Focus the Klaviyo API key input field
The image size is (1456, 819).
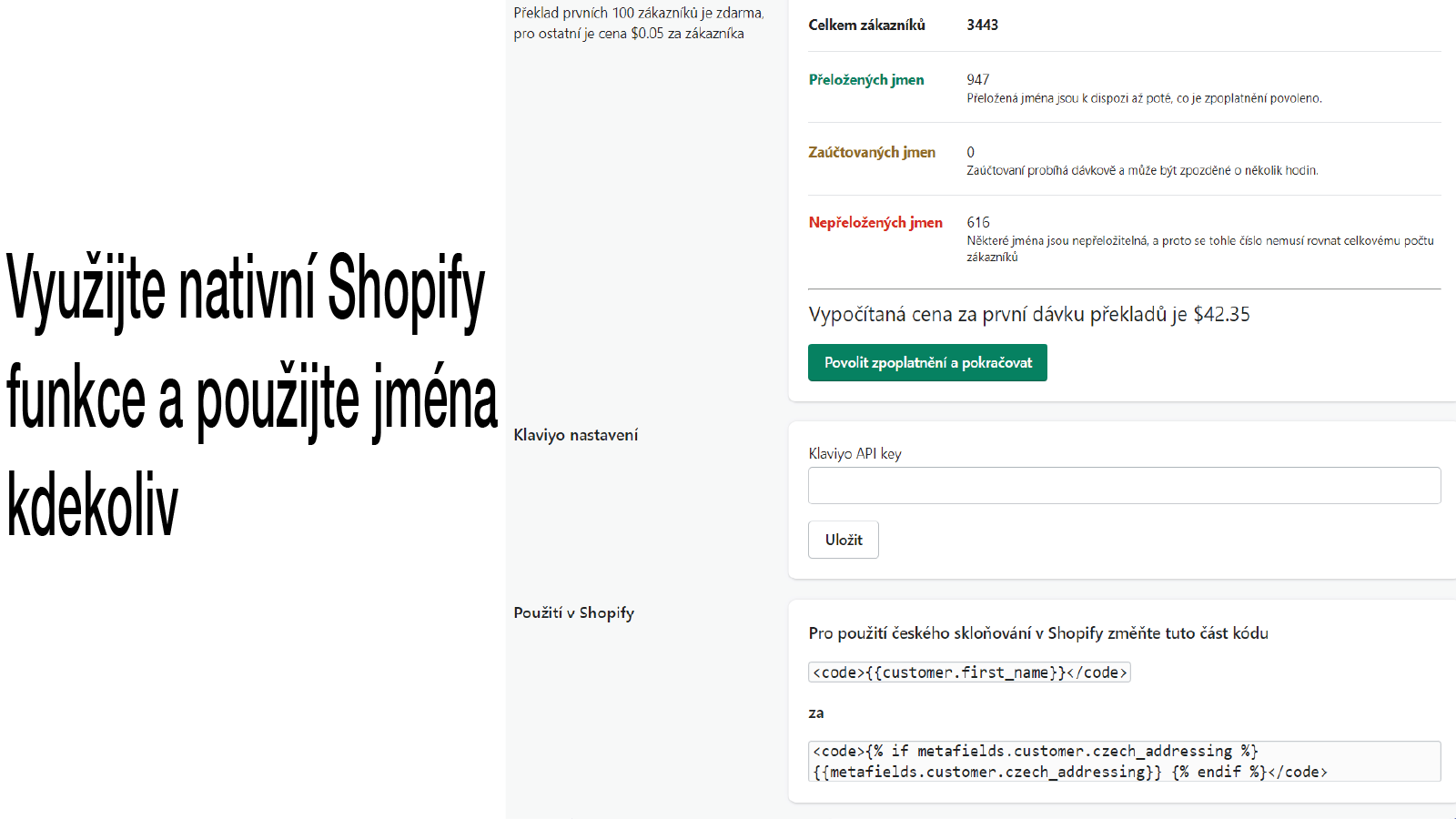[1124, 485]
